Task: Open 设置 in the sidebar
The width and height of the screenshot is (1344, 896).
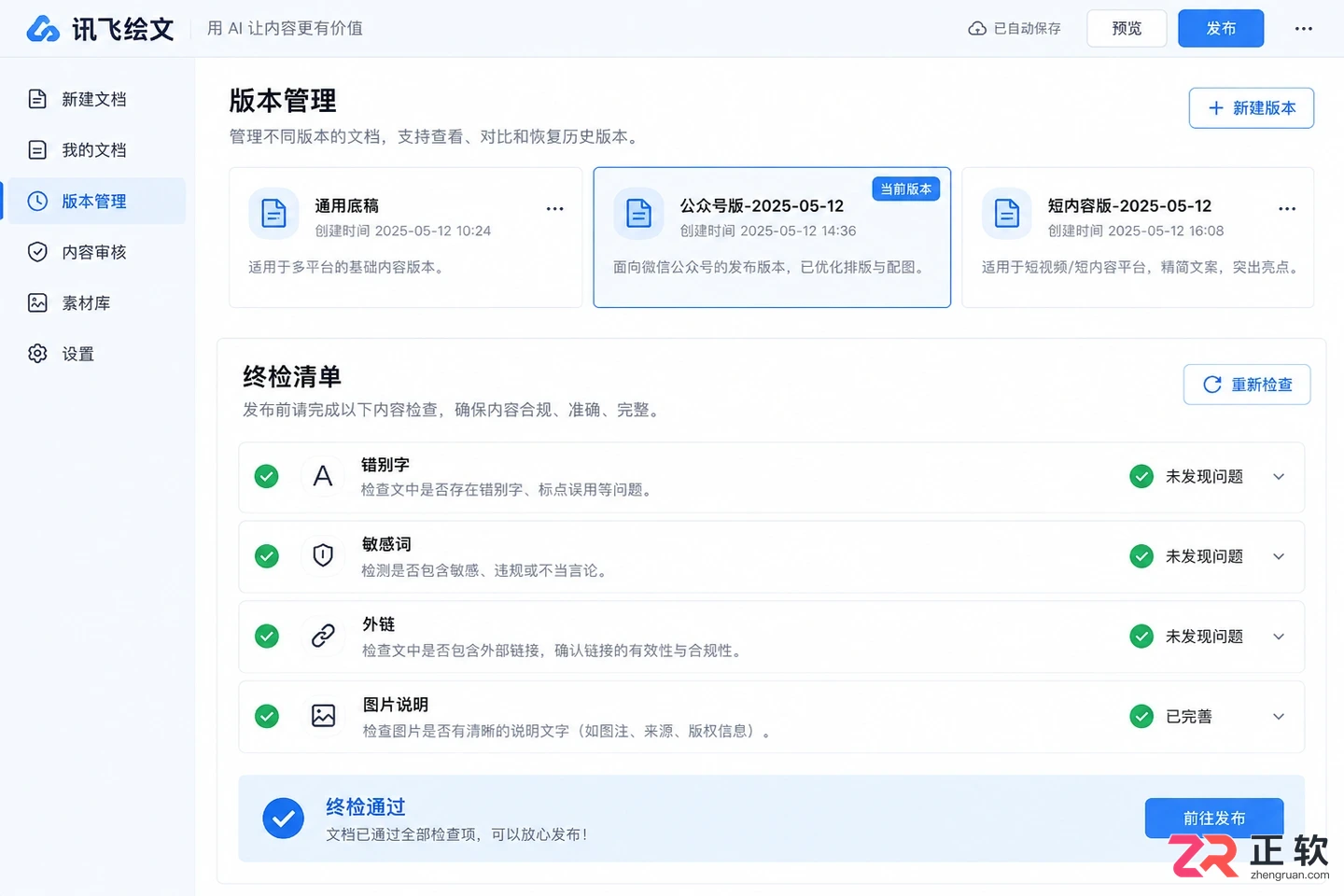Action: click(x=97, y=354)
